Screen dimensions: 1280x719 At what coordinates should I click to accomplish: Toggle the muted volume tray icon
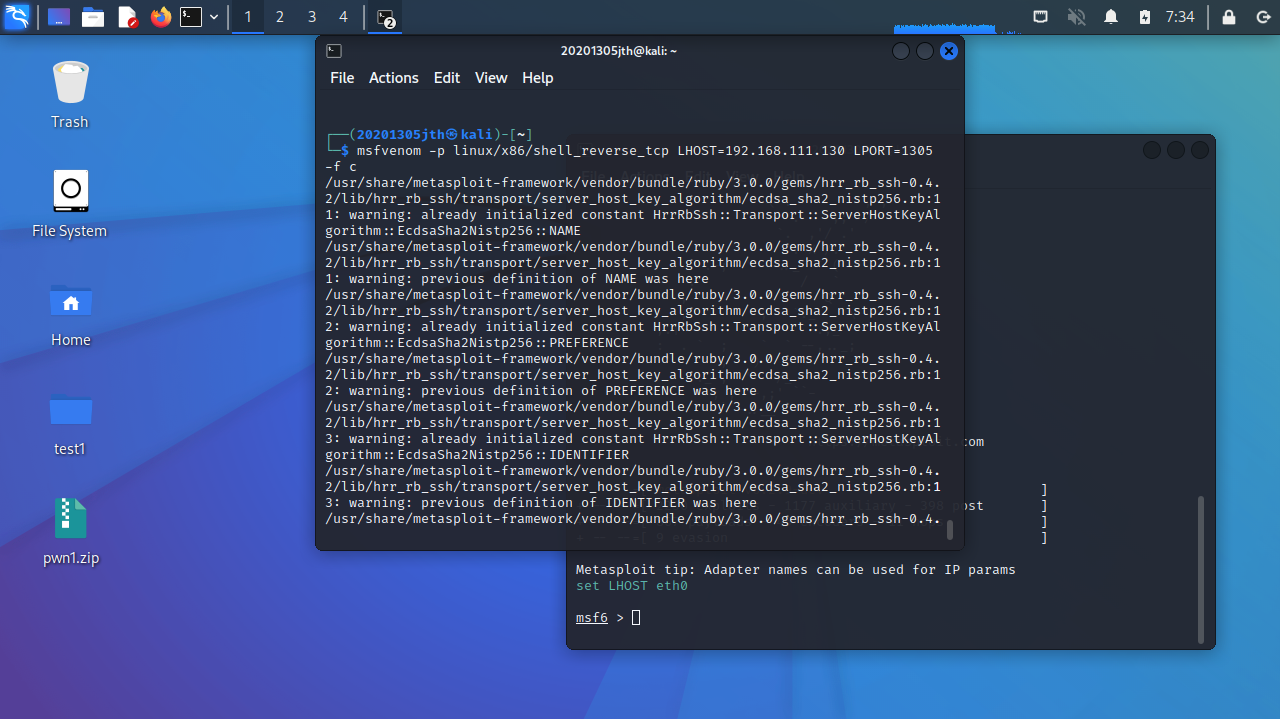pyautogui.click(x=1076, y=17)
